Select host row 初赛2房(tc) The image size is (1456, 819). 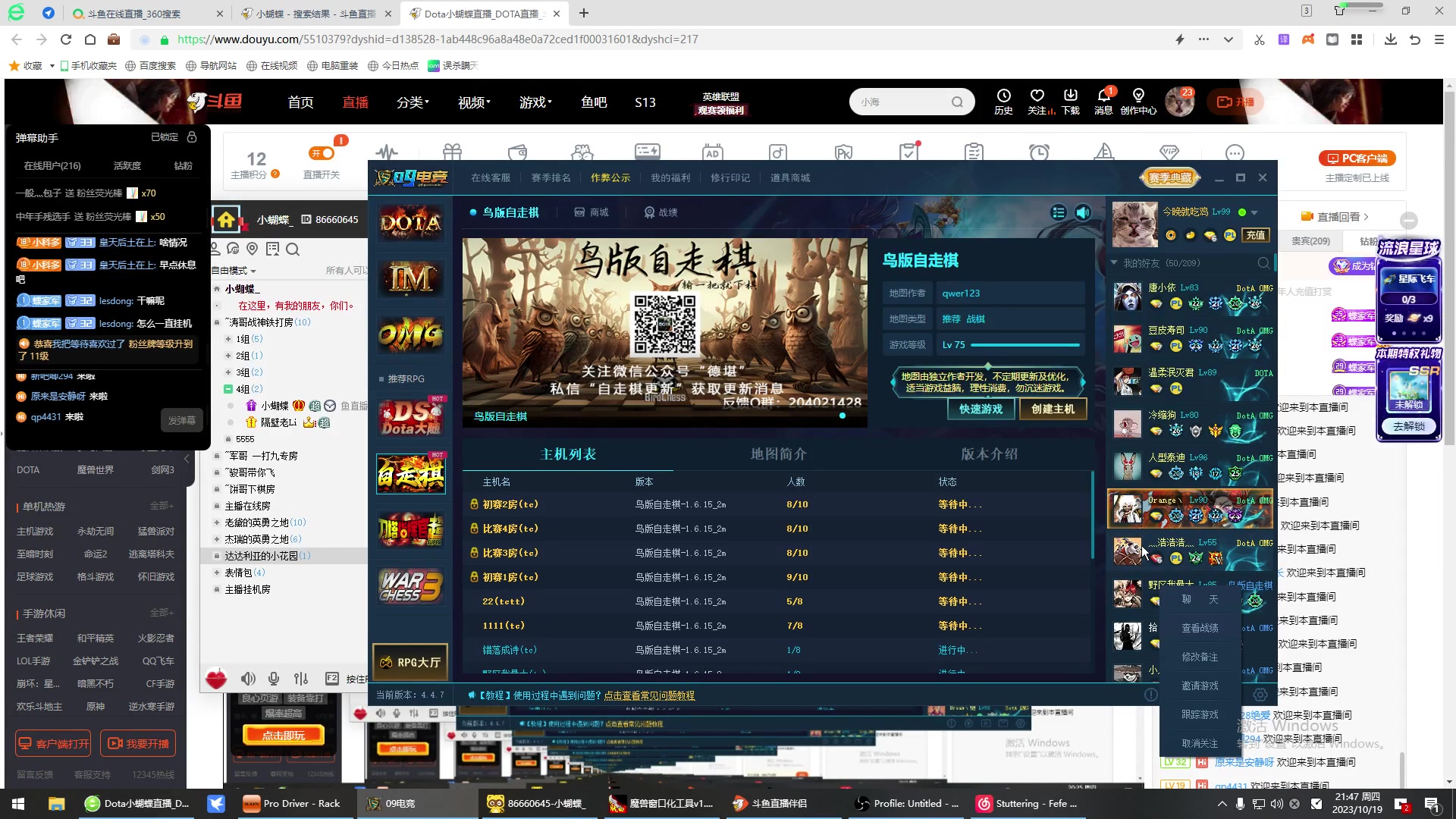(x=777, y=504)
